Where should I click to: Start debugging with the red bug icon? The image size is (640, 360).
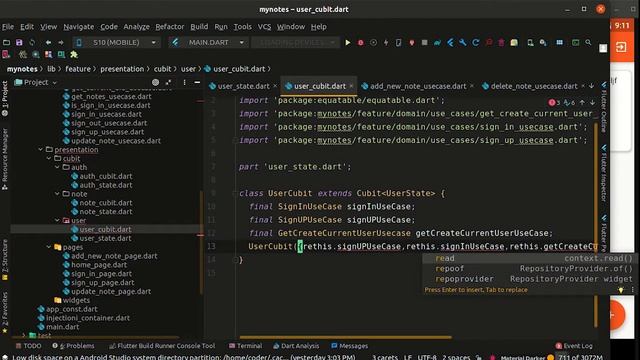360,42
